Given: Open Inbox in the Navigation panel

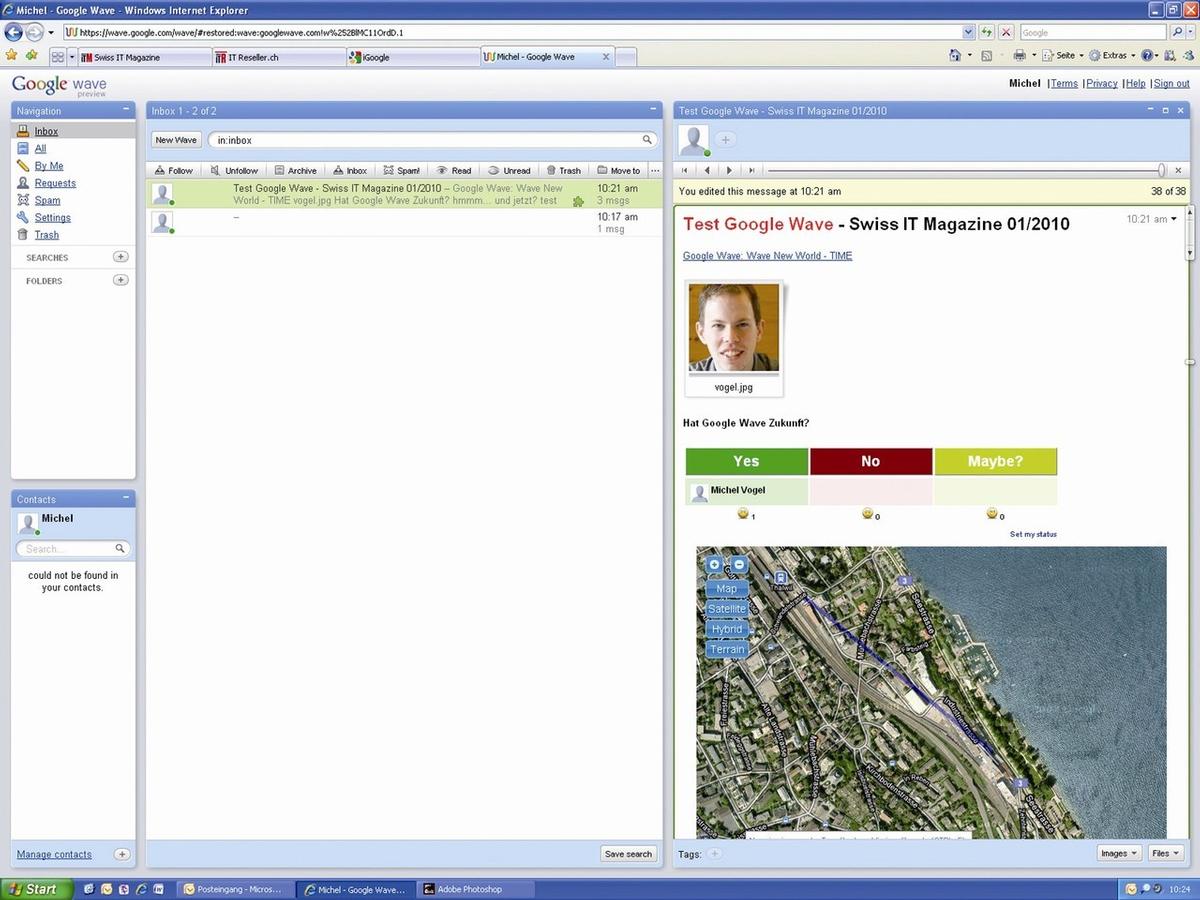Looking at the screenshot, I should [46, 131].
